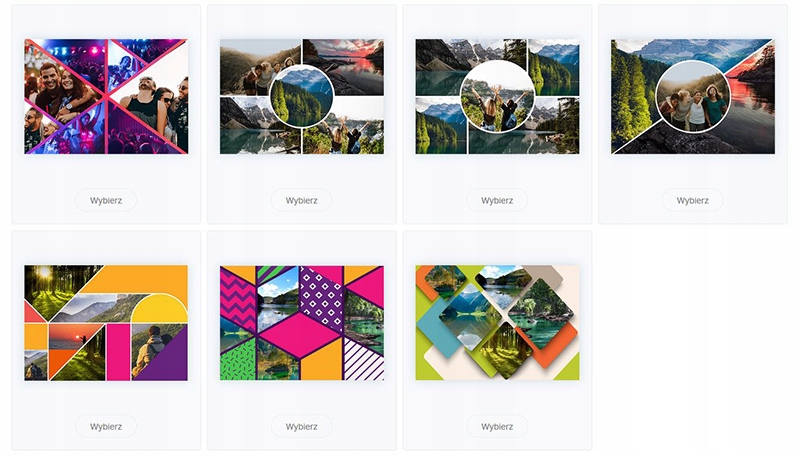This screenshot has height=459, width=800.
Task: Click Wybierz under the diamond tiles template
Action: point(497,426)
